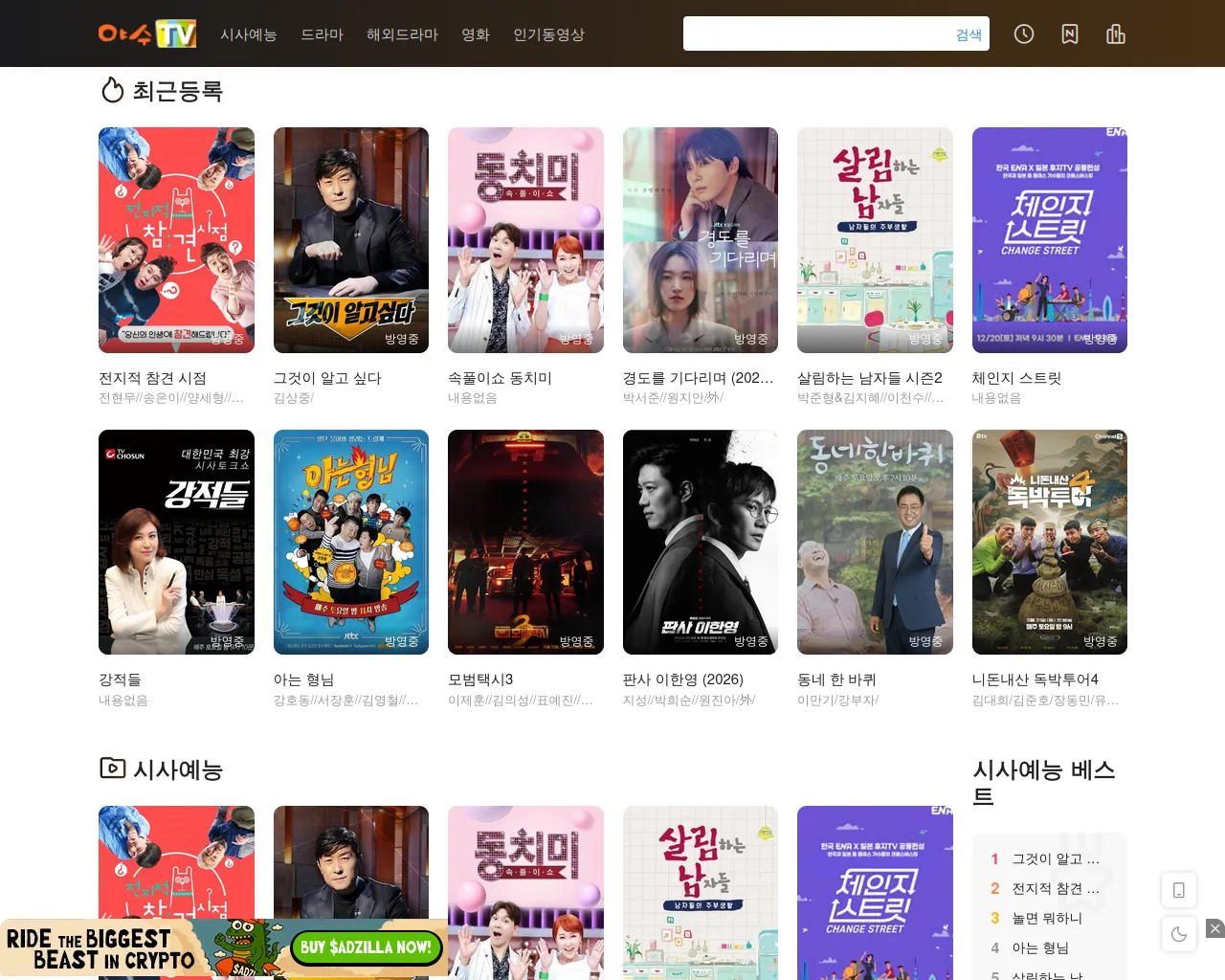The width and height of the screenshot is (1225, 980).
Task: Click the 강적들 title link
Action: (120, 679)
